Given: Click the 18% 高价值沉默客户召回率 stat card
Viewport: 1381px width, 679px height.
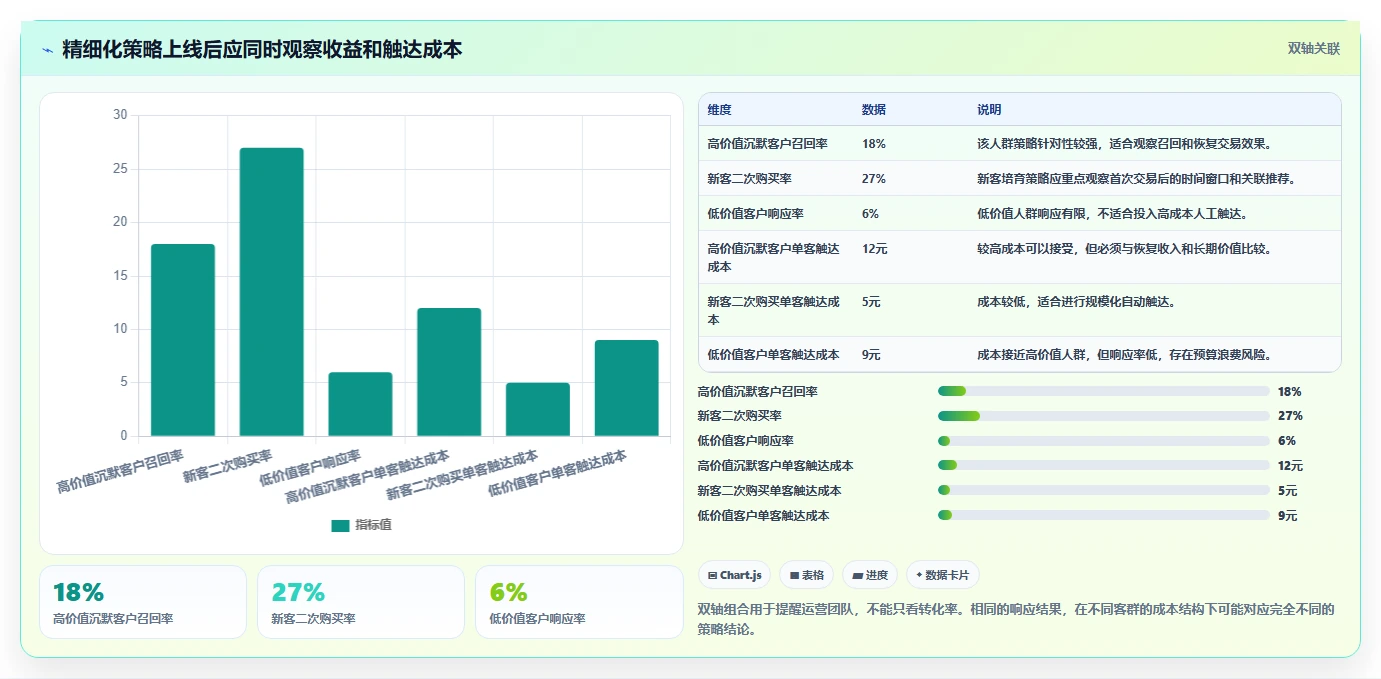Looking at the screenshot, I should [x=143, y=602].
